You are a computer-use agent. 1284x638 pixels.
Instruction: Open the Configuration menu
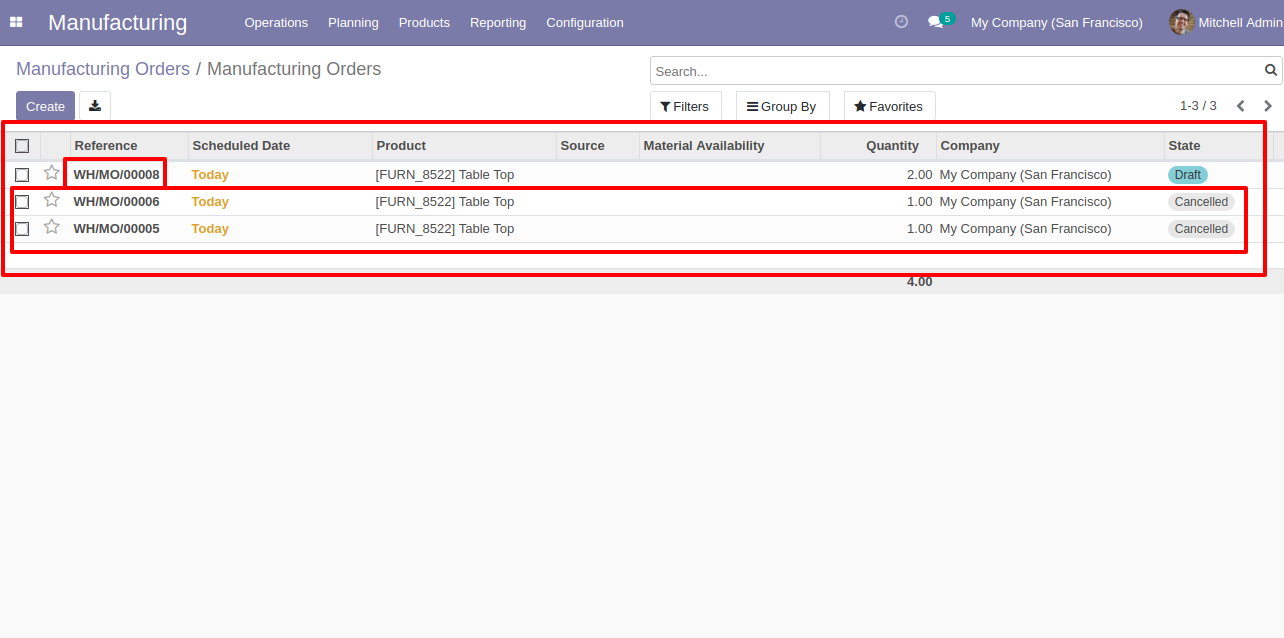pyautogui.click(x=585, y=22)
